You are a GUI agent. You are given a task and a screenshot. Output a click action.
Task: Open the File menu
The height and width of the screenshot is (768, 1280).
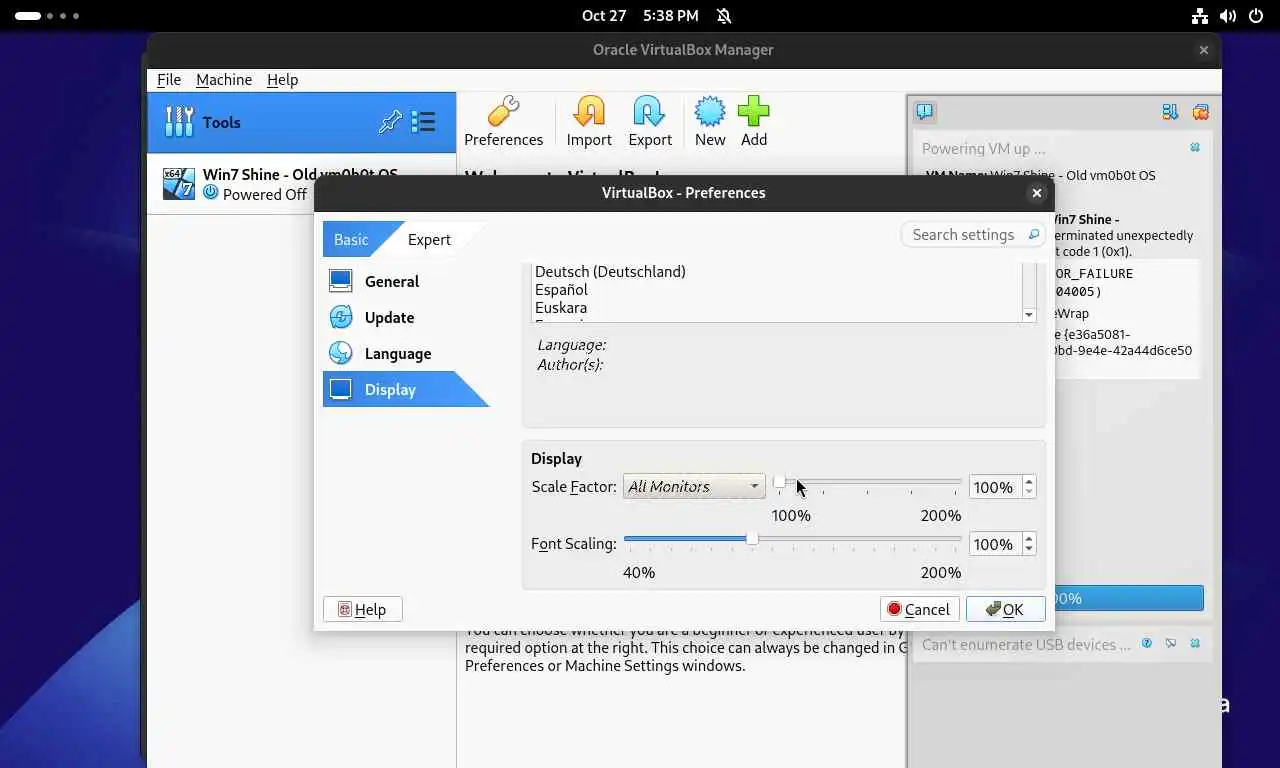[169, 79]
